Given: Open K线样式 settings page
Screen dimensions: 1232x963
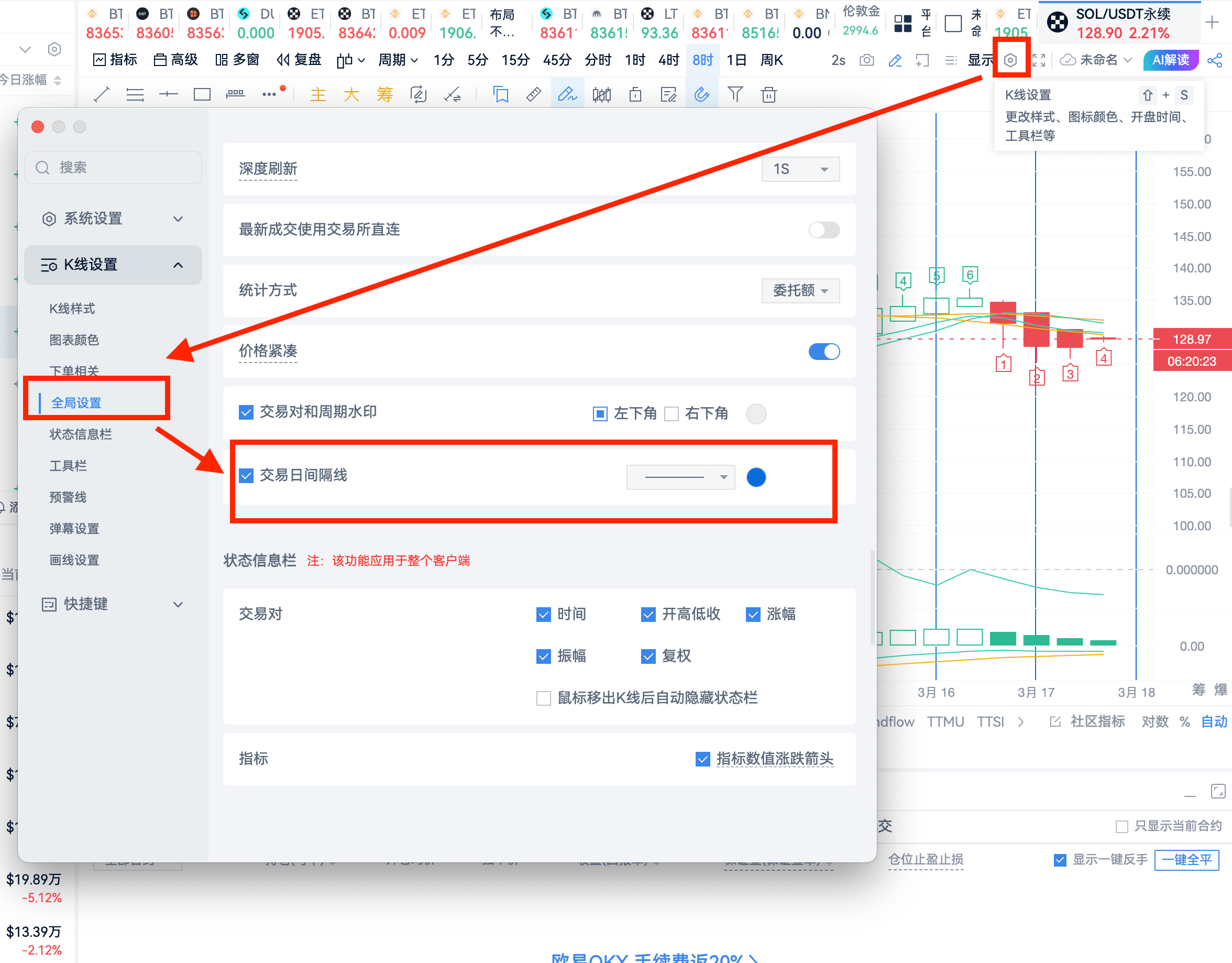Looking at the screenshot, I should click(72, 309).
